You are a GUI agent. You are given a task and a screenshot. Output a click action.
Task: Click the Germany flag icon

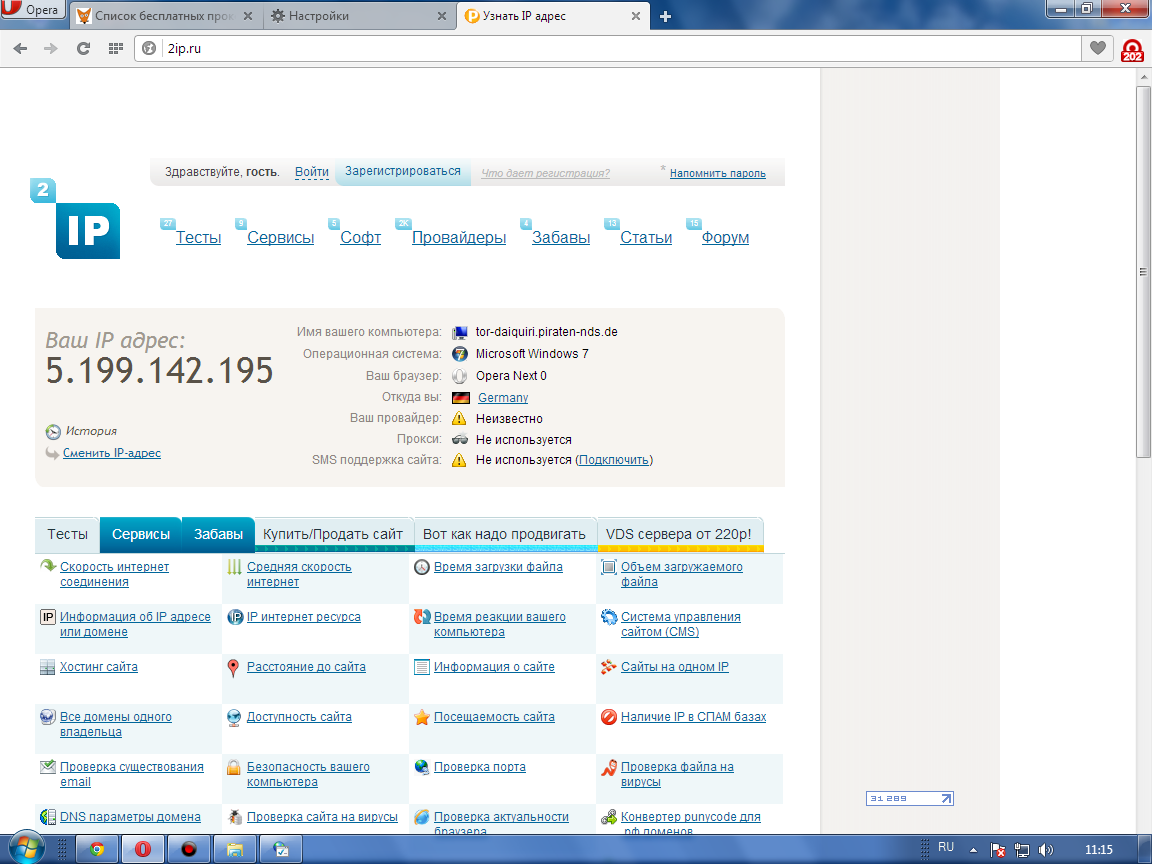[x=461, y=397]
